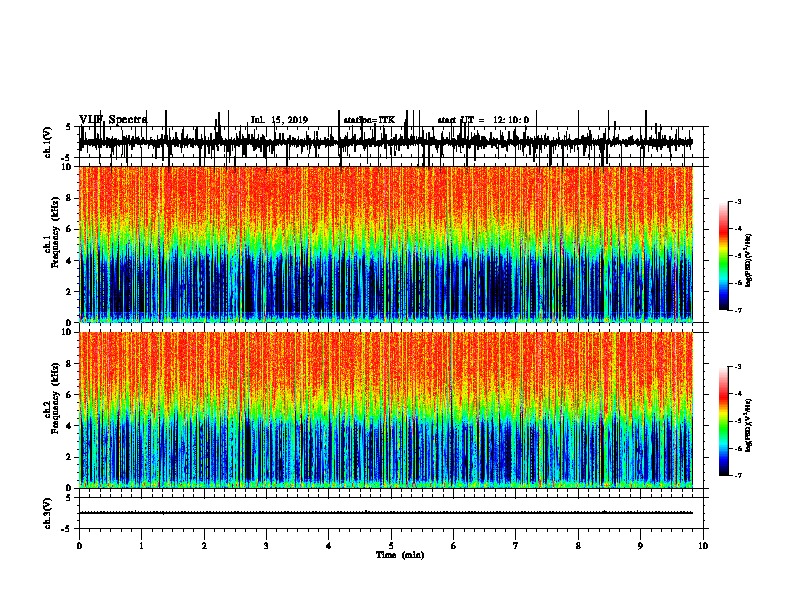Screen dimensions: 792x612
Task: Click the ch.3 voltage waveform trace
Action: 386,513
